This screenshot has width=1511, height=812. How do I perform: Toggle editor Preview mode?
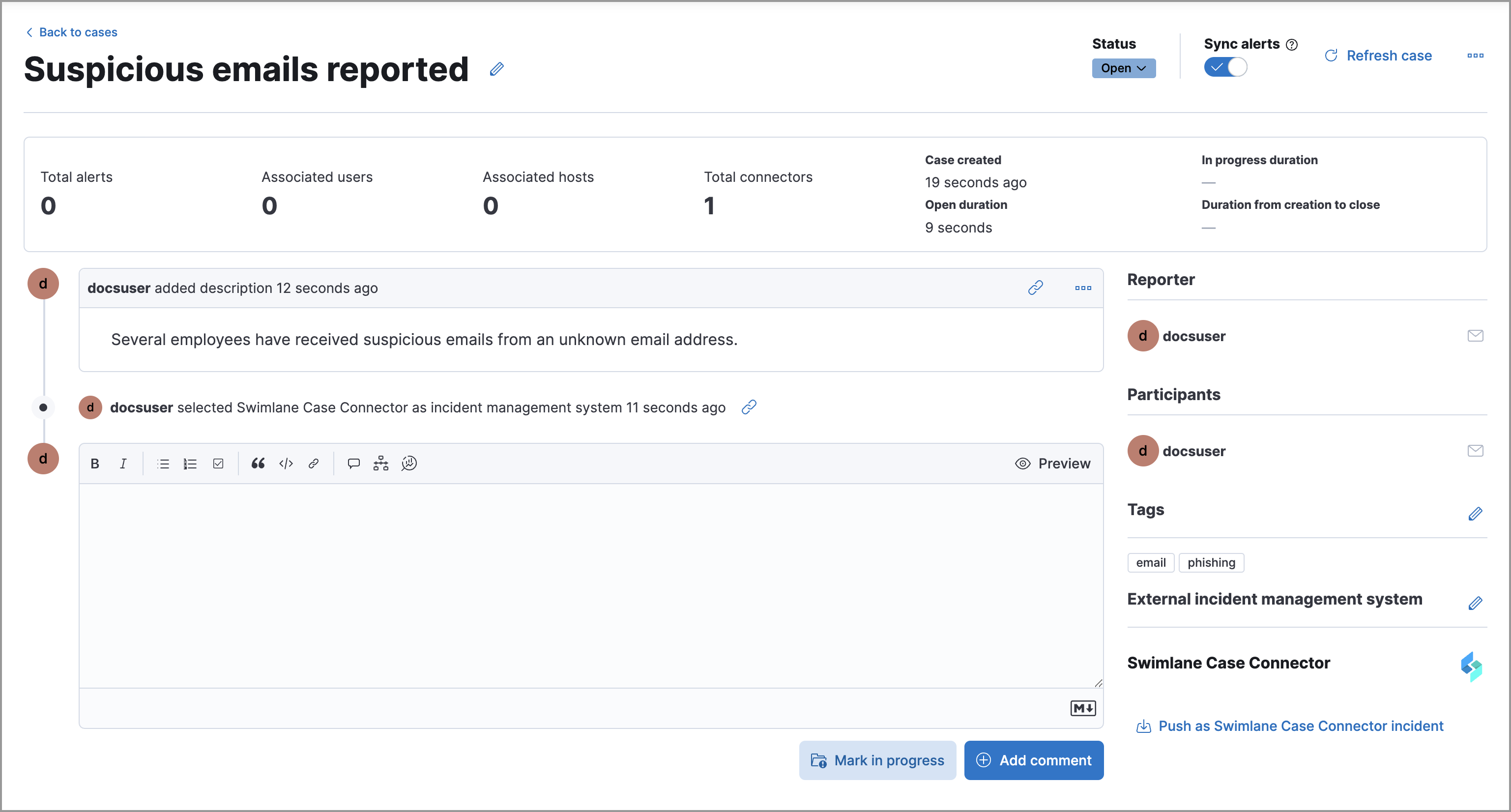tap(1052, 464)
